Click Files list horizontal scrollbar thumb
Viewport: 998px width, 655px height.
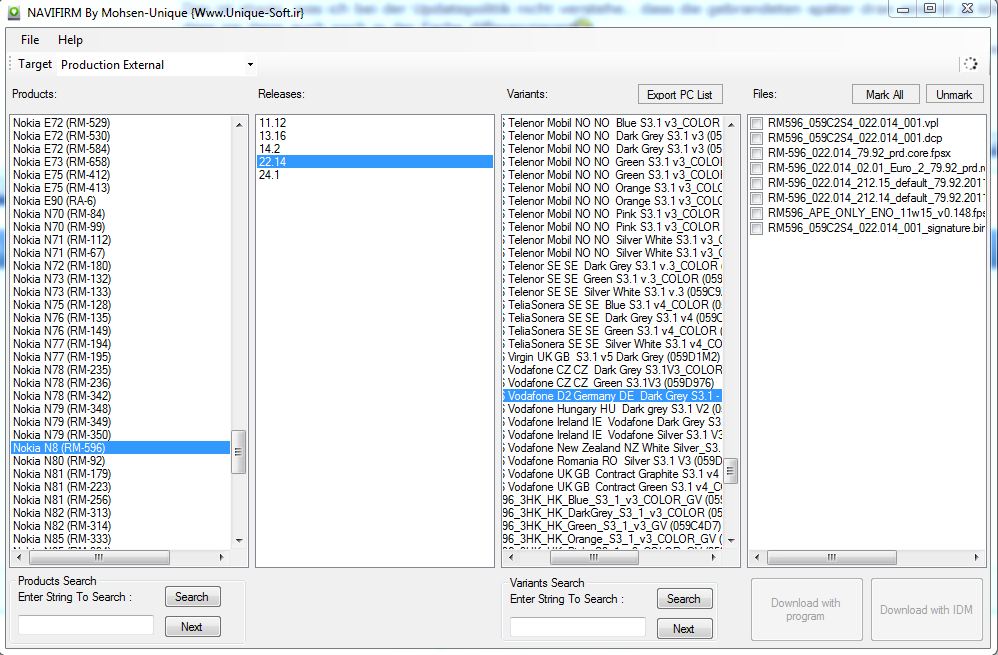click(832, 557)
